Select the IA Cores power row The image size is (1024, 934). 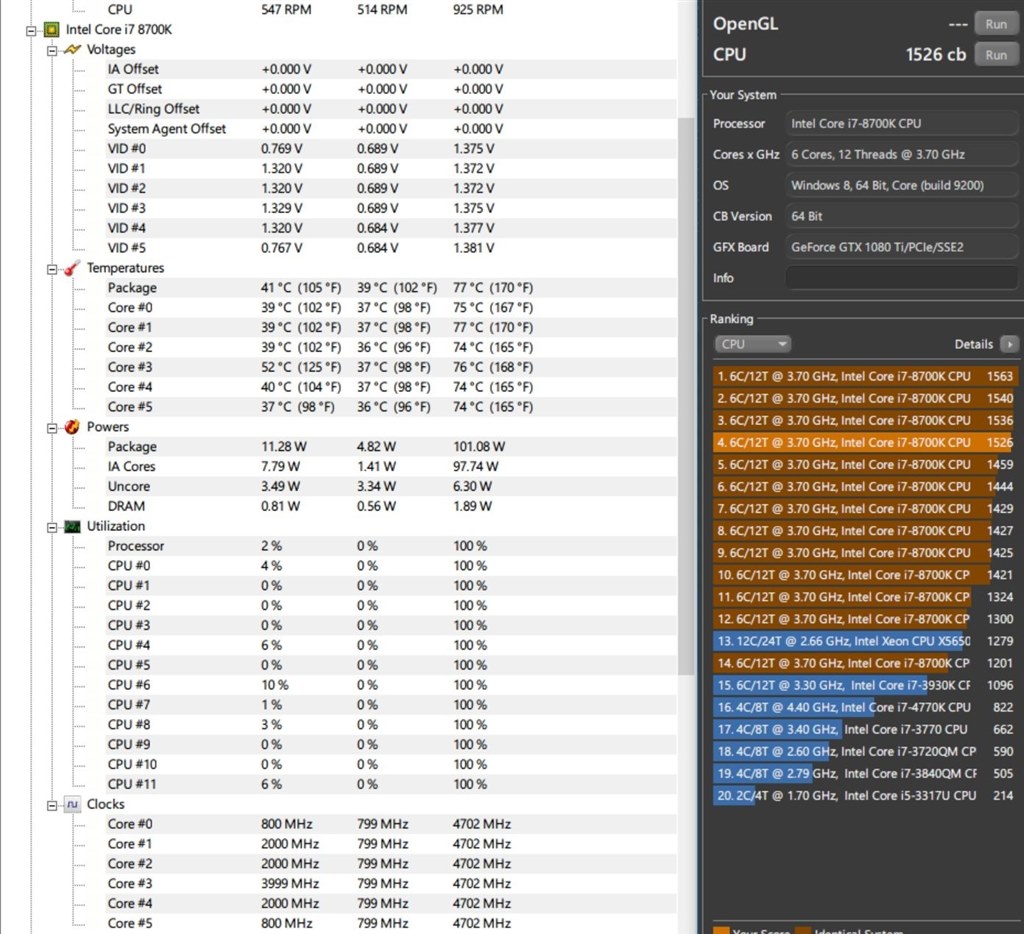(x=391, y=466)
